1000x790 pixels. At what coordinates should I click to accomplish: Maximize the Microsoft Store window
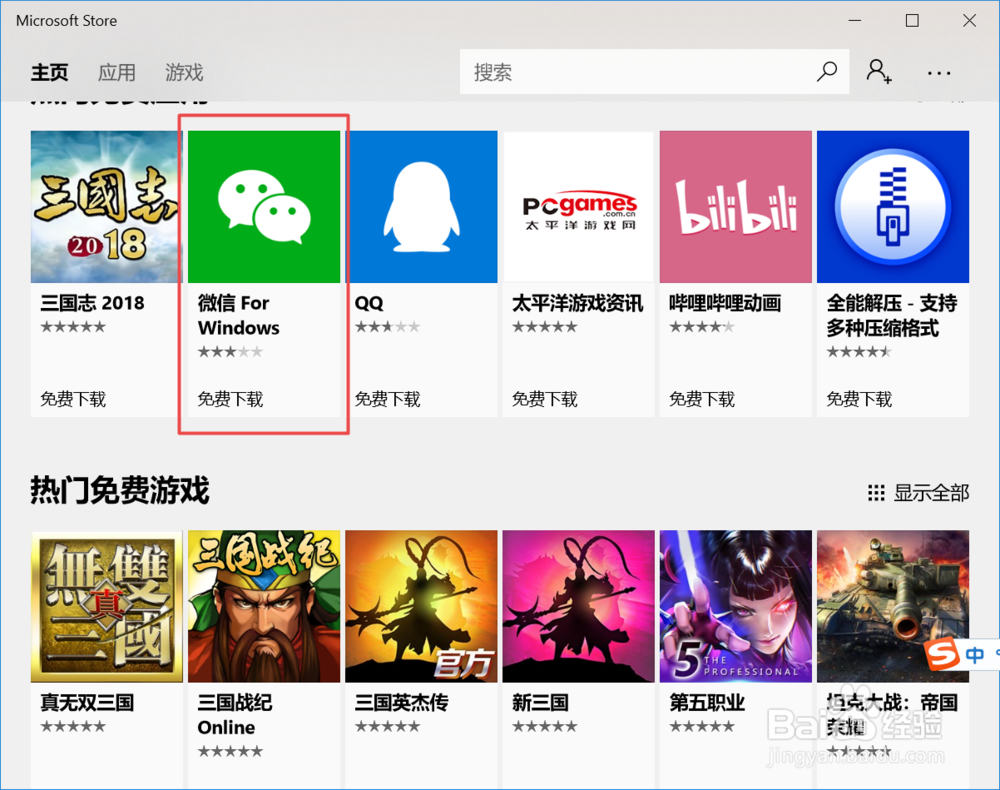[x=913, y=20]
